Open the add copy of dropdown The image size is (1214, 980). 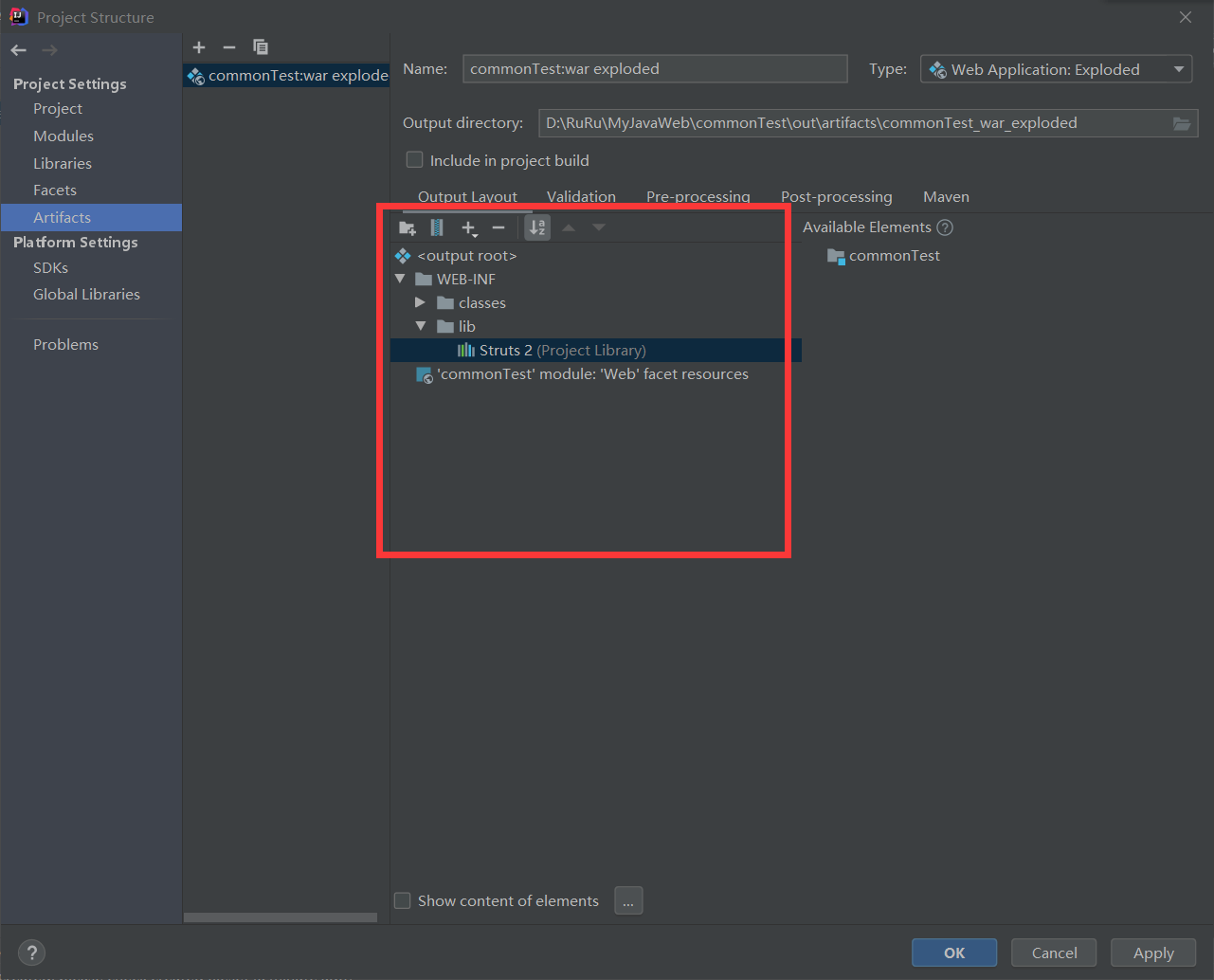pos(470,228)
